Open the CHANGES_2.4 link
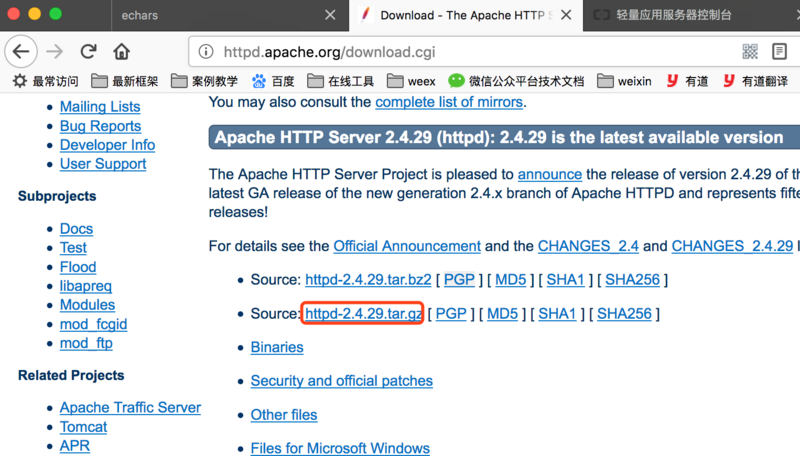The height and width of the screenshot is (456, 800). pyautogui.click(x=588, y=246)
